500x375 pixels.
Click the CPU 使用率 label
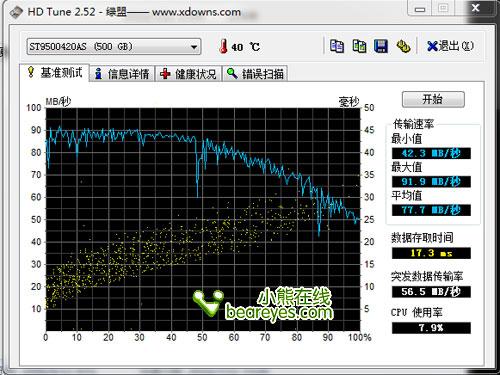[417, 312]
